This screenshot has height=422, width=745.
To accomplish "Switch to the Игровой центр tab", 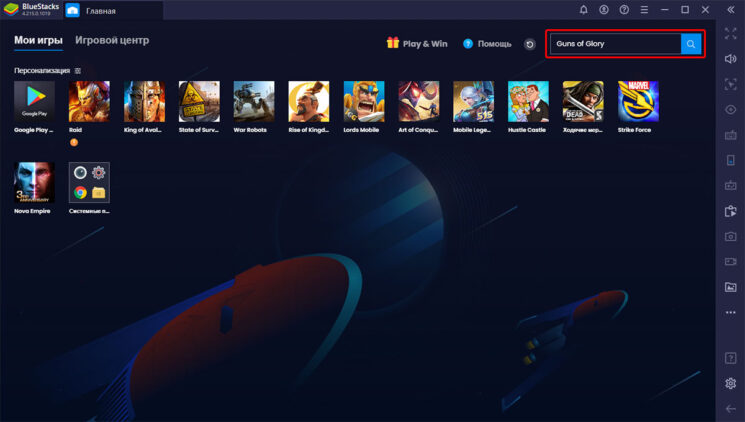I will click(x=112, y=41).
